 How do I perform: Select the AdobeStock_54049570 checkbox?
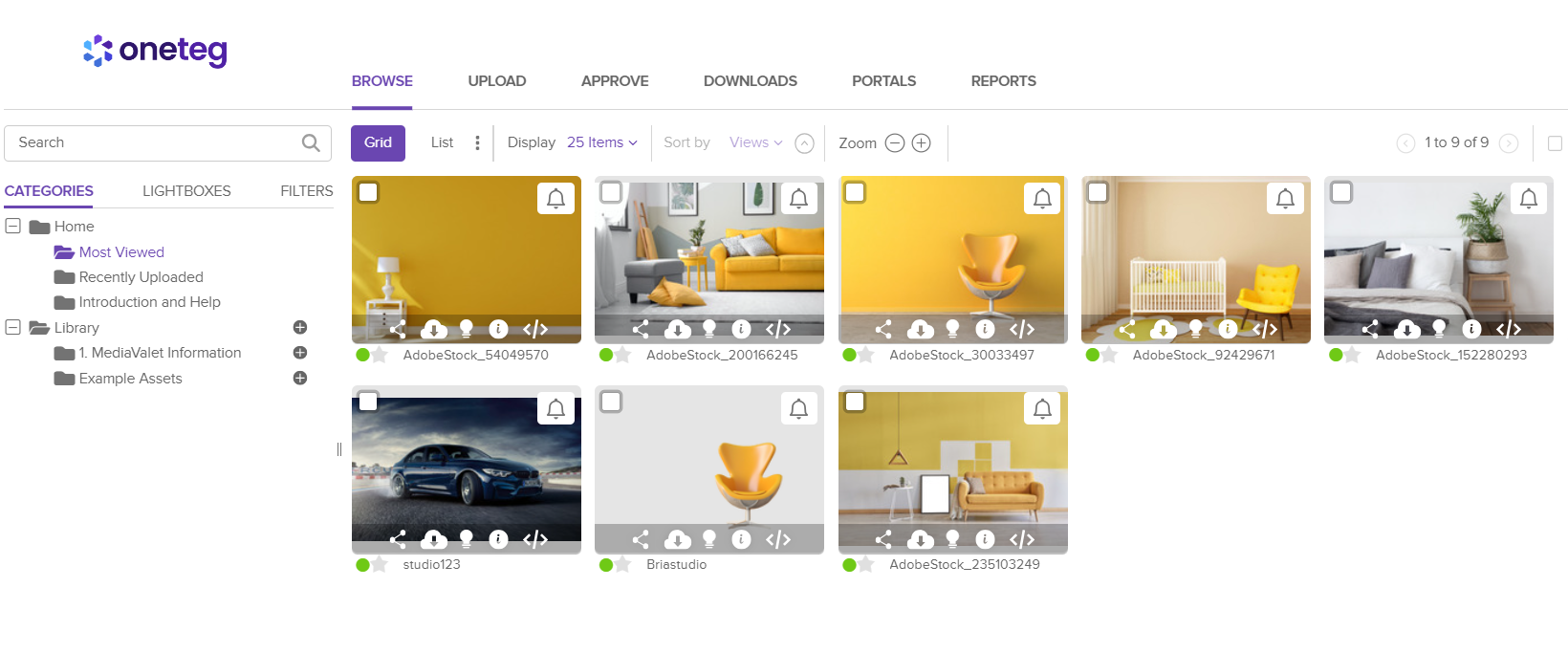coord(368,192)
